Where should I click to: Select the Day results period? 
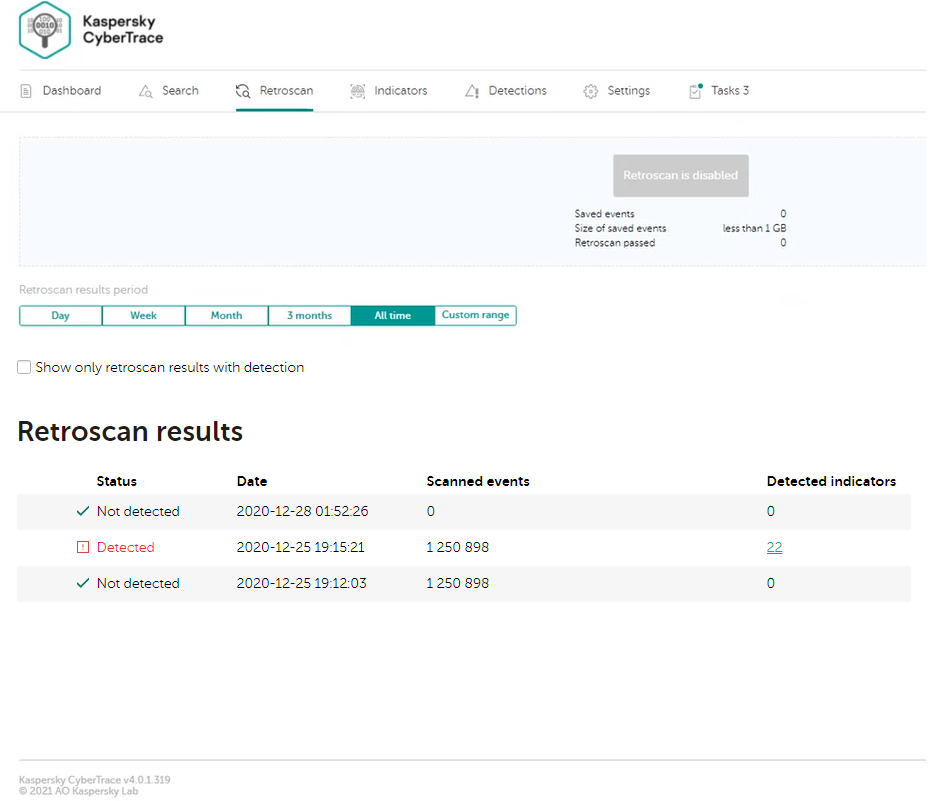(61, 316)
